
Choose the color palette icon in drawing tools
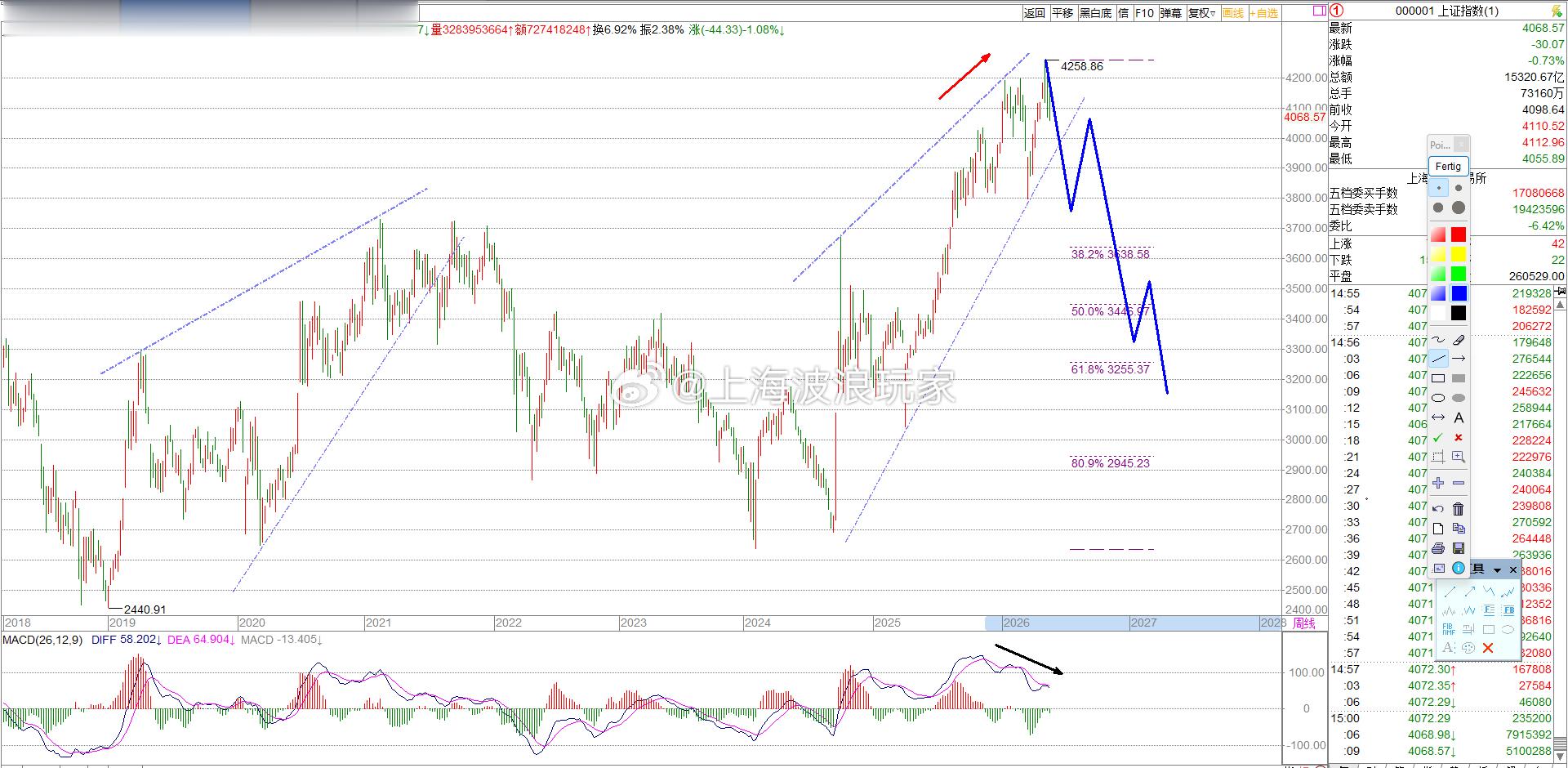(x=1468, y=648)
